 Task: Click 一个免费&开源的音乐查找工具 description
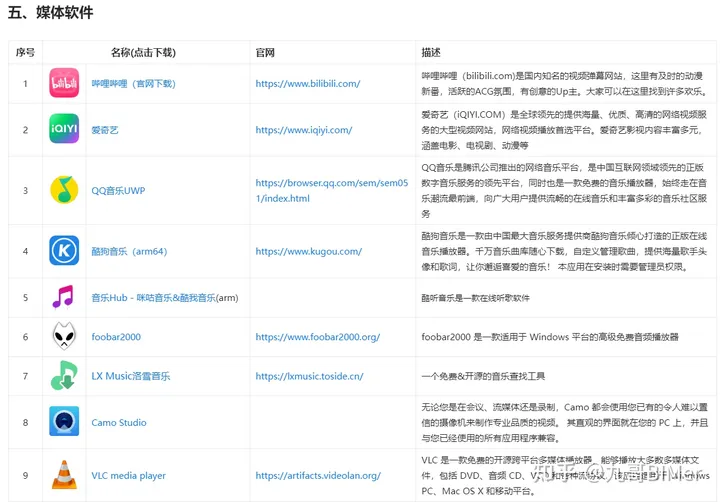click(483, 376)
